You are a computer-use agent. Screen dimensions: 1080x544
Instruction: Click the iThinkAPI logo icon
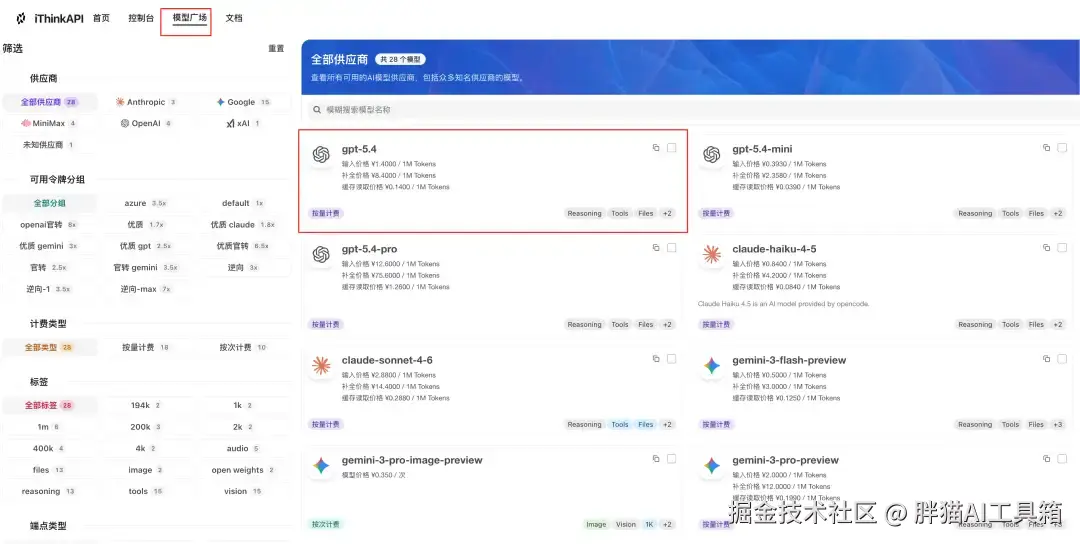21,18
